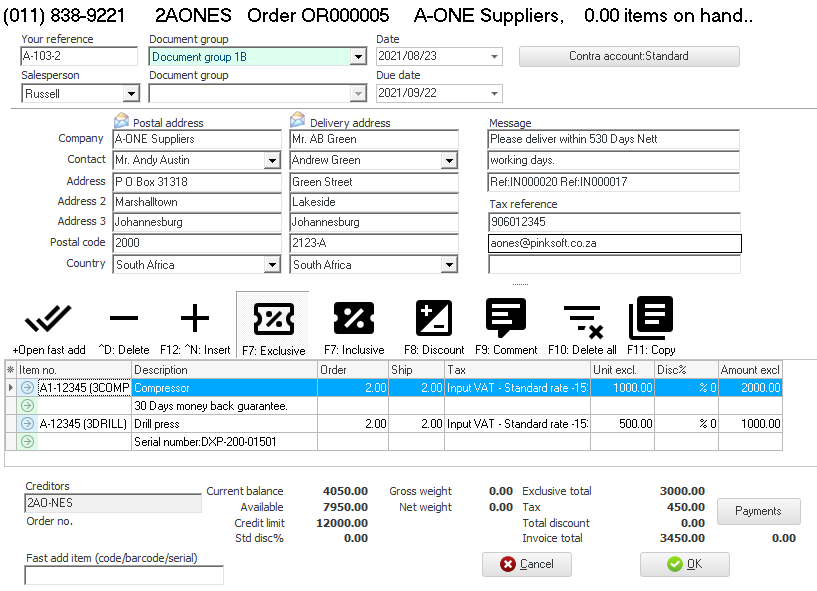Add a comment with the F9 icon

click(x=506, y=320)
